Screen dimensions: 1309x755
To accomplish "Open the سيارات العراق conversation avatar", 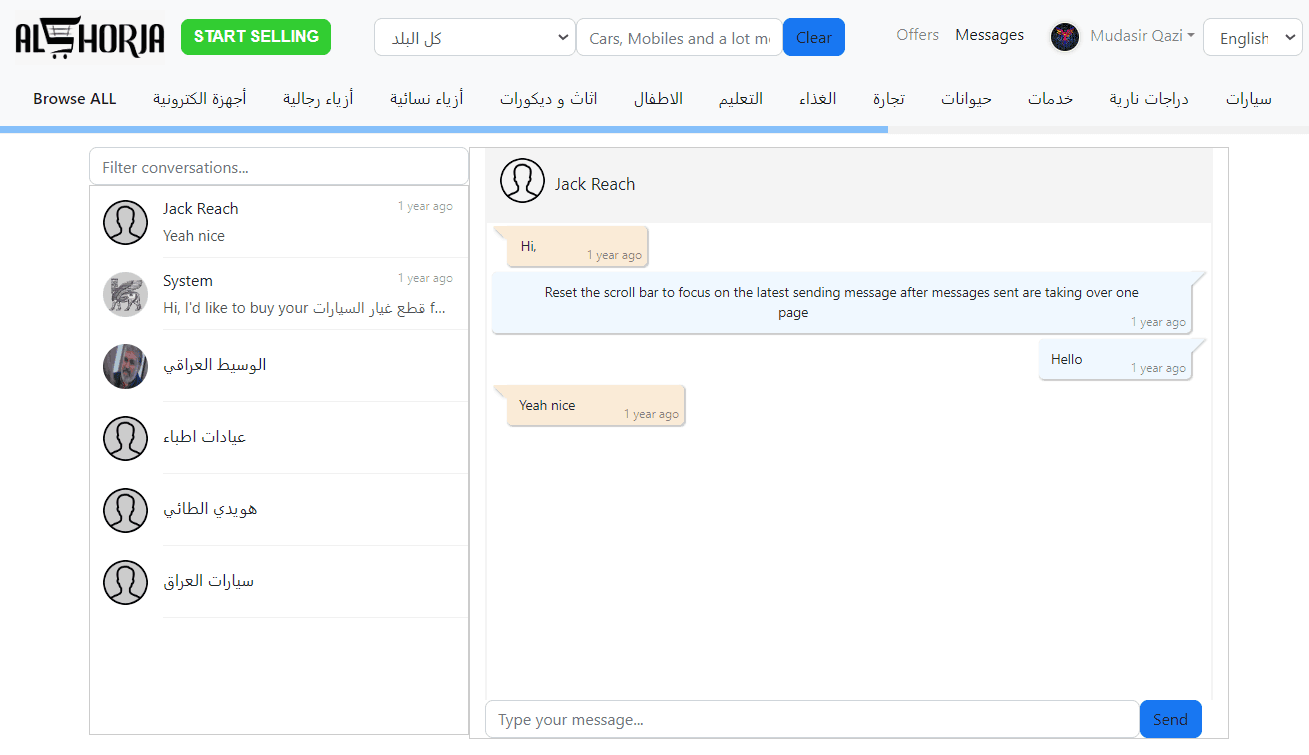I will coord(126,582).
